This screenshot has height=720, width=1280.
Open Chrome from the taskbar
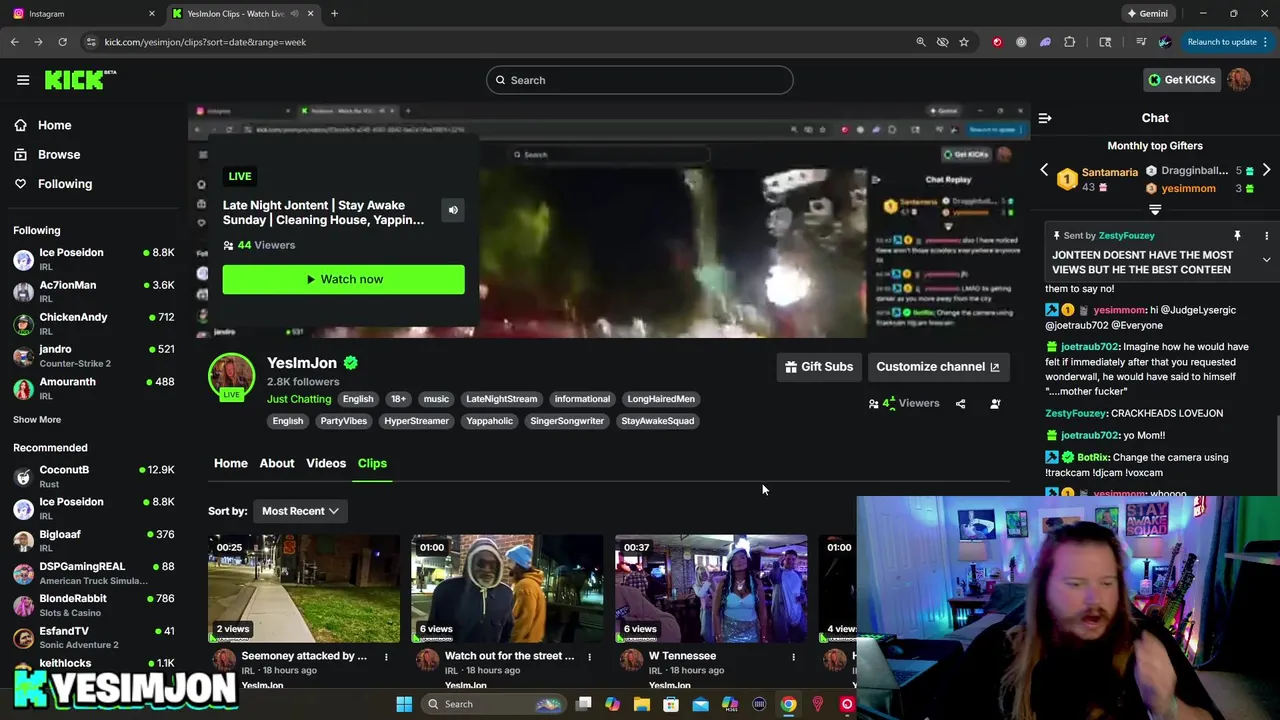788,704
